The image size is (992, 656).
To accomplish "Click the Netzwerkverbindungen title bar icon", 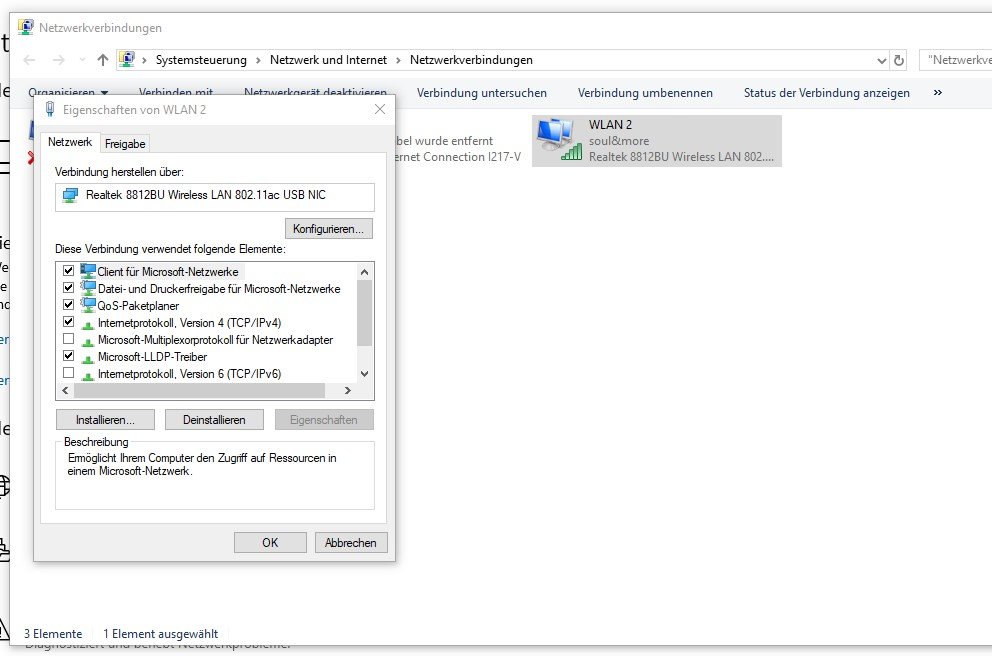I will click(x=25, y=27).
